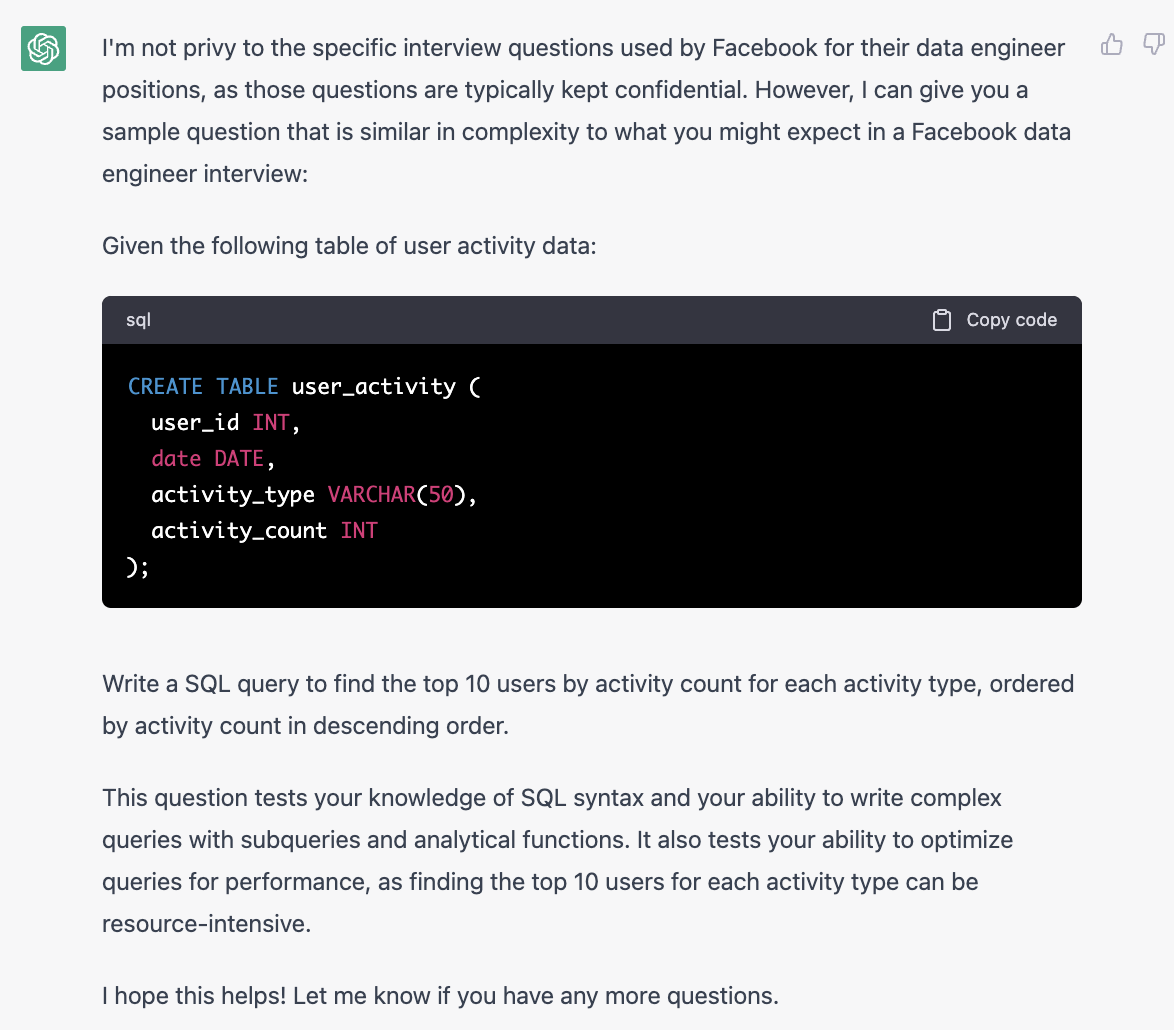Click the clipboard icon beside Copy code
Screen dimensions: 1174x1030
click(941, 320)
